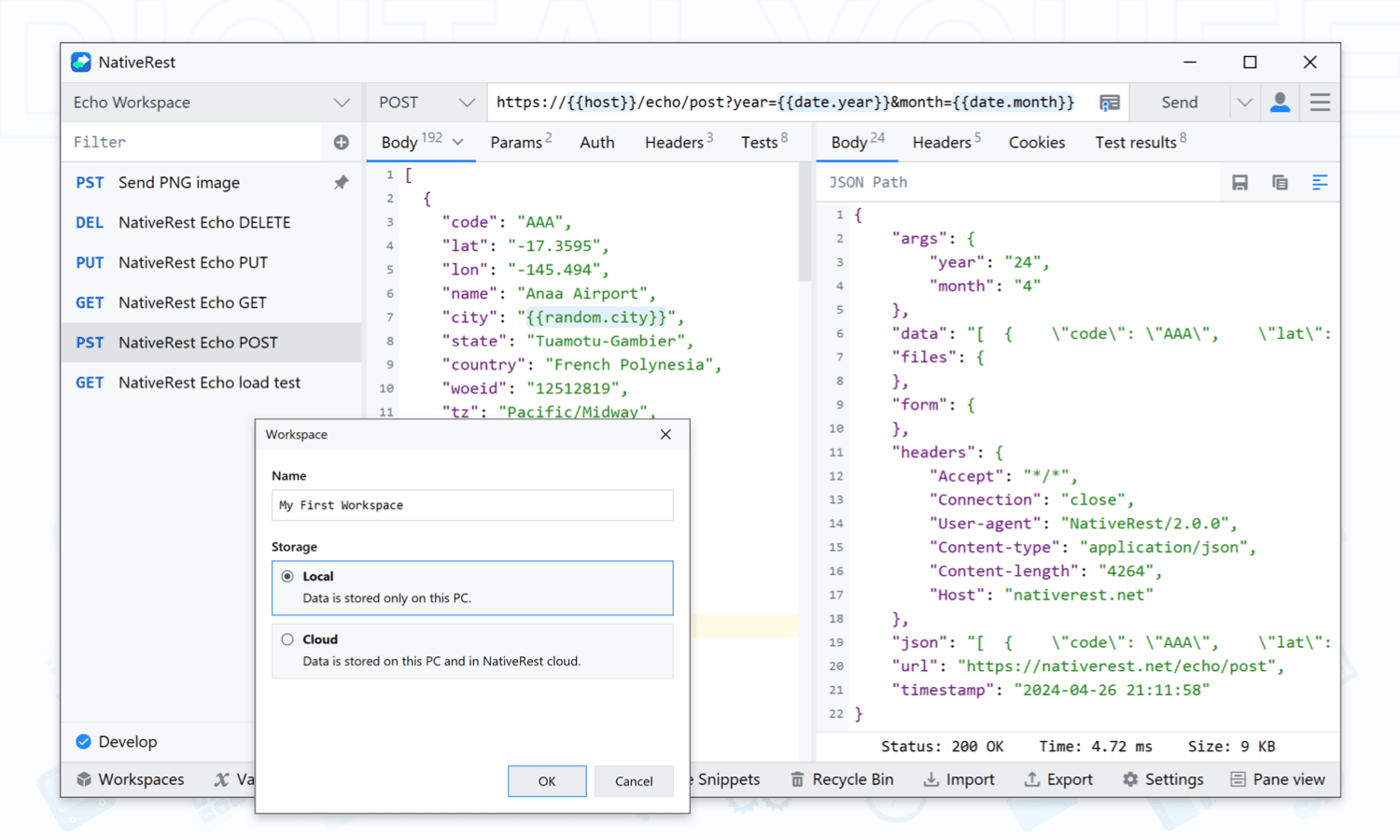Open the hamburger main menu icon

click(x=1320, y=103)
